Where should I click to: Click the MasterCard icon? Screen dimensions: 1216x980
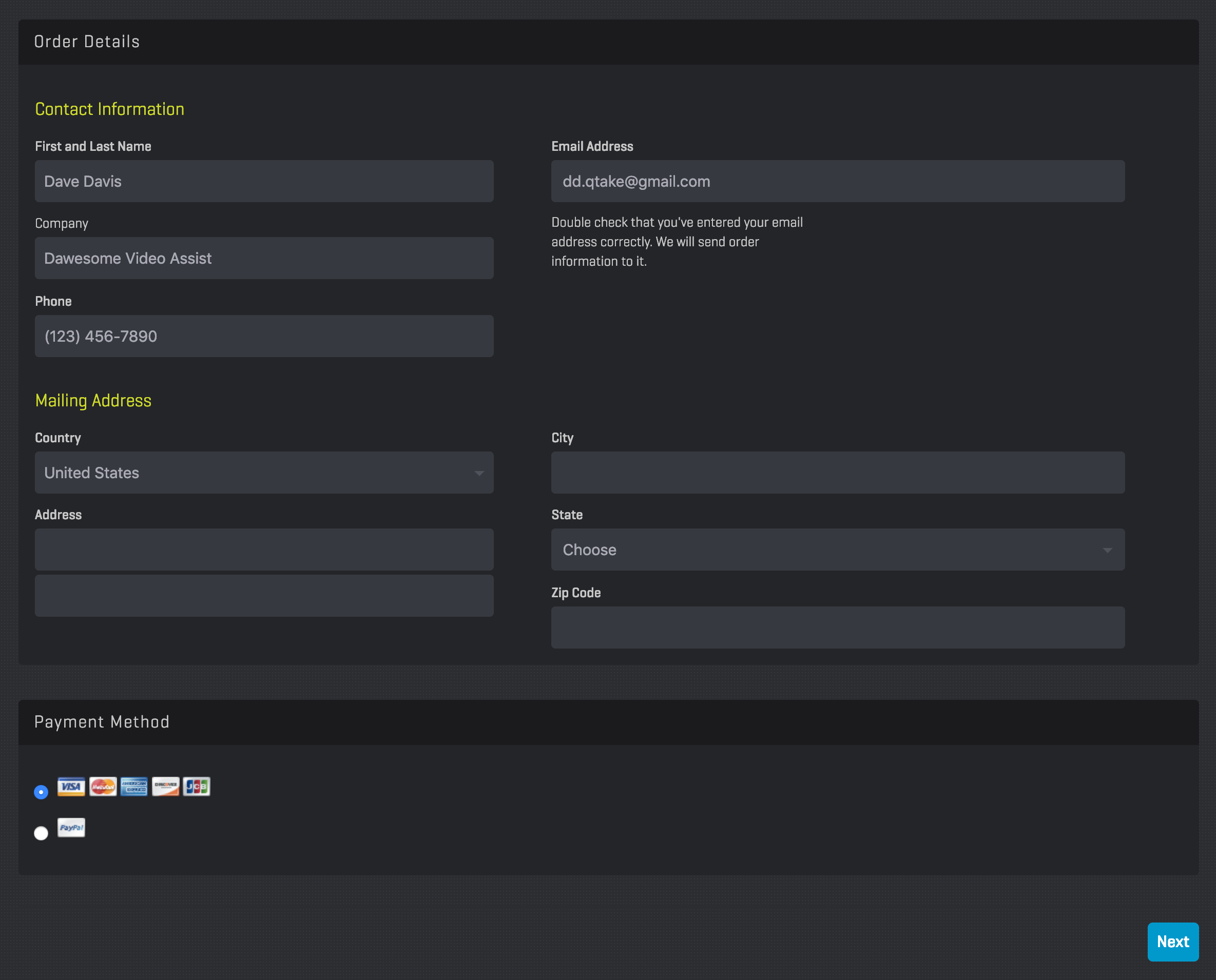tap(103, 787)
